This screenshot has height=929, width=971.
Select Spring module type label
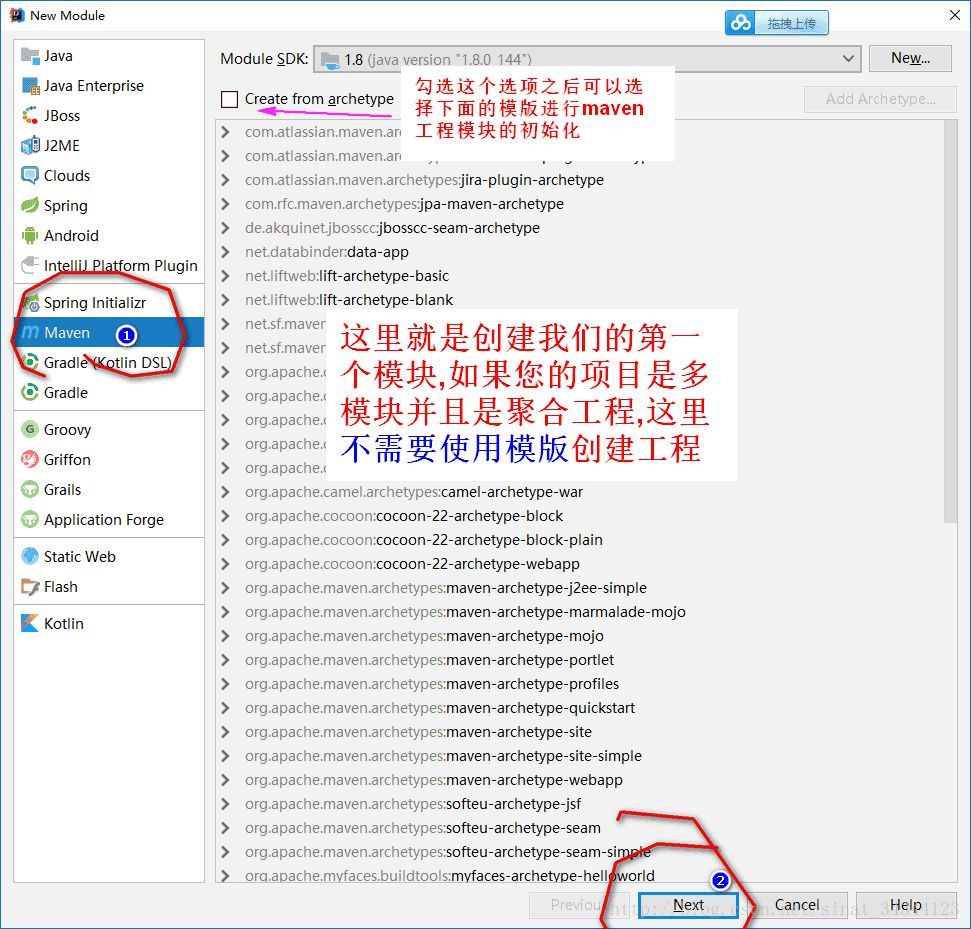pyautogui.click(x=66, y=206)
